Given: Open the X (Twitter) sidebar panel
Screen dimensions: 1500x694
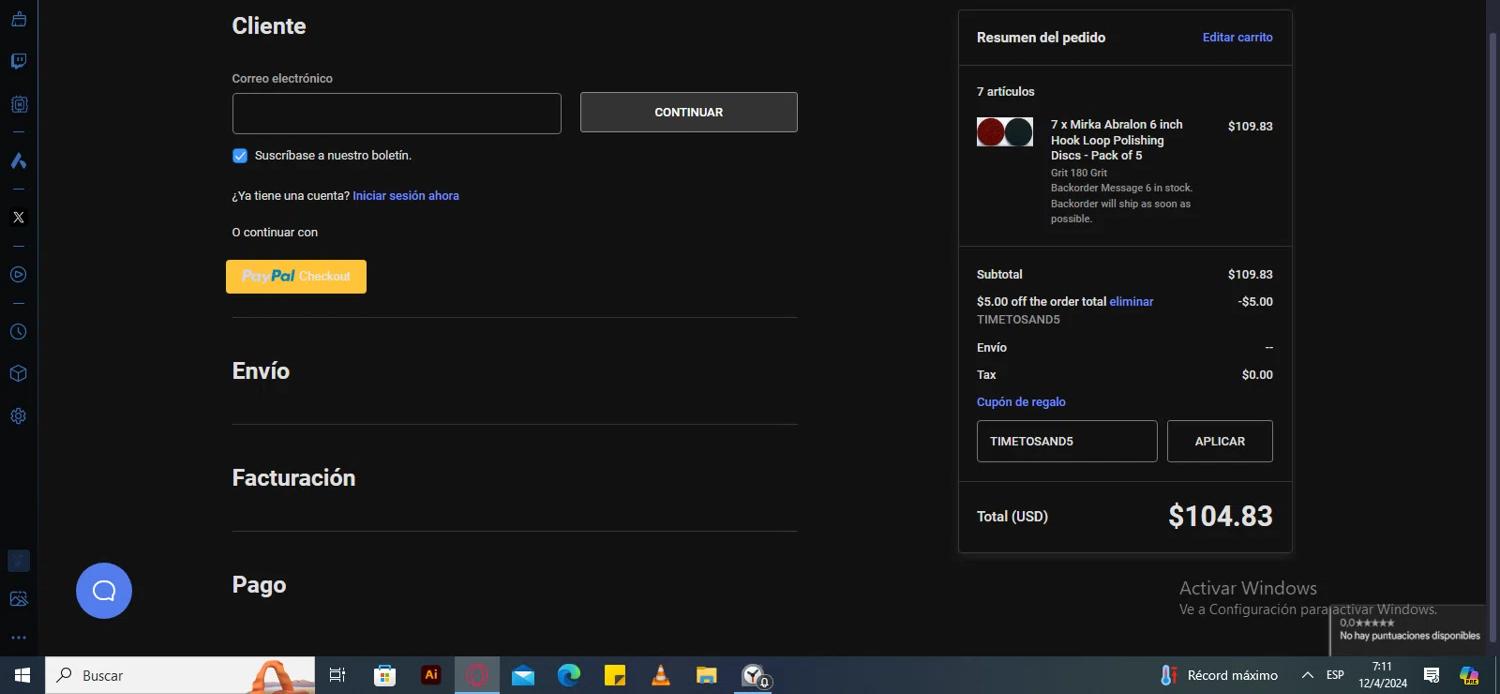Looking at the screenshot, I should point(18,217).
